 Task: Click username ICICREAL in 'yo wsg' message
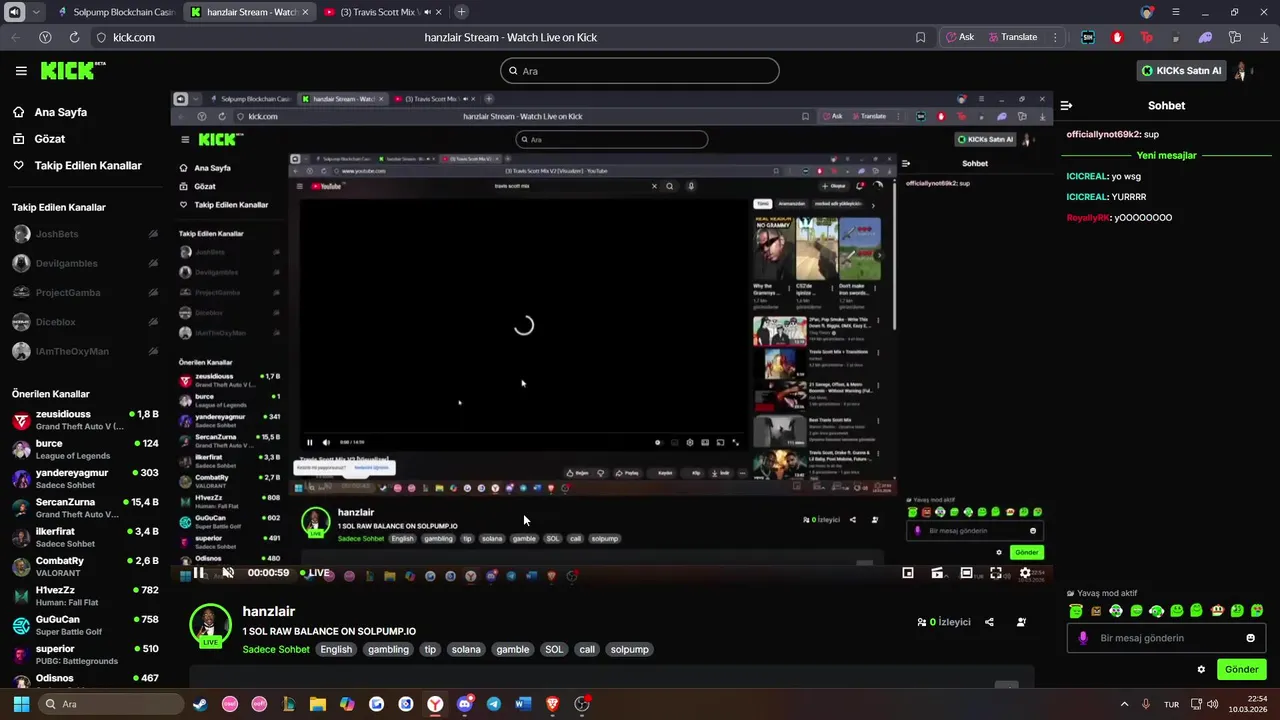[x=1087, y=176]
